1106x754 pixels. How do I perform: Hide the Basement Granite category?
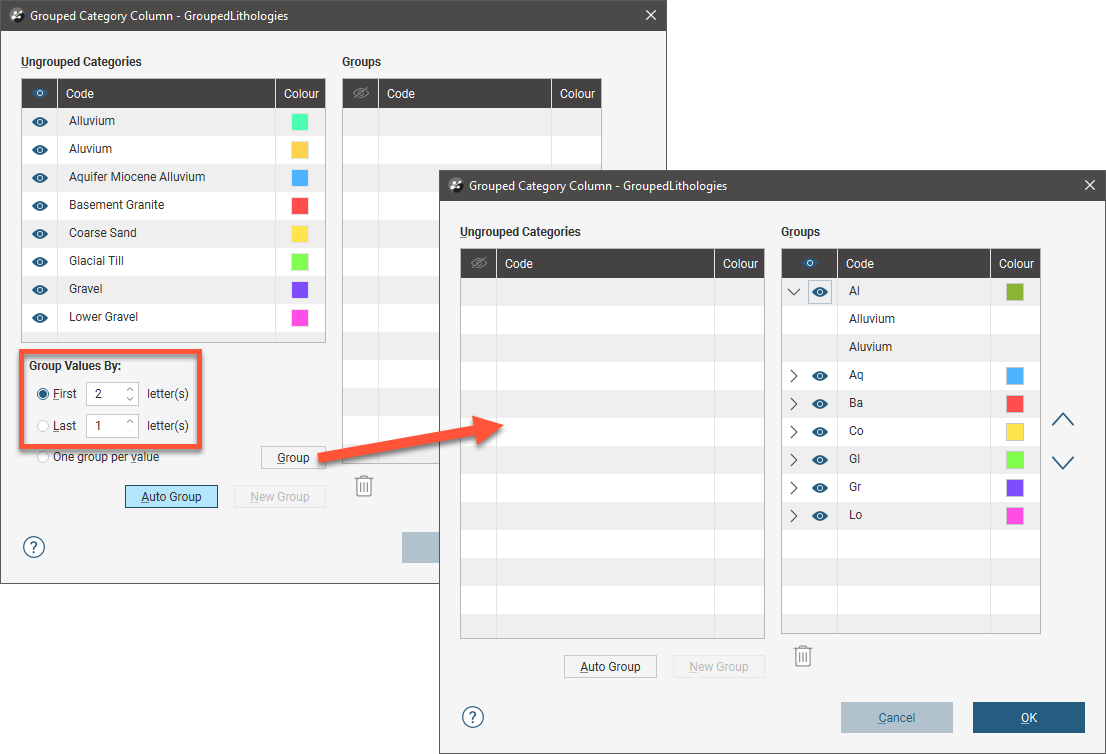click(40, 205)
